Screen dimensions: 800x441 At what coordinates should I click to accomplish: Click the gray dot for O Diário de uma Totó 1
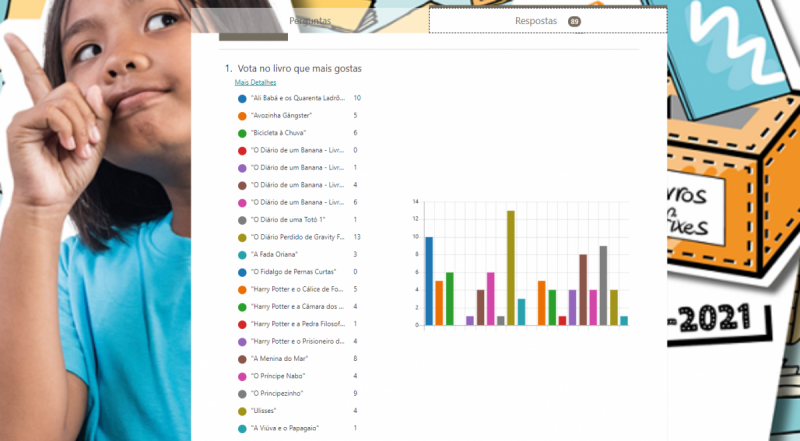point(241,220)
